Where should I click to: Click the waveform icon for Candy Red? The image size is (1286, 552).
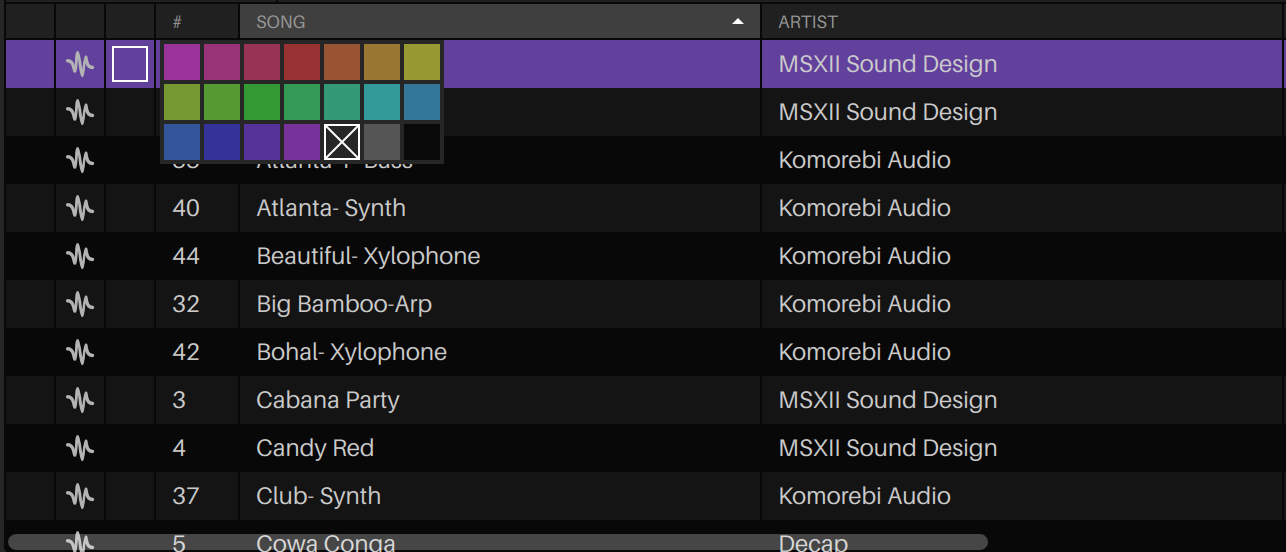coord(80,448)
